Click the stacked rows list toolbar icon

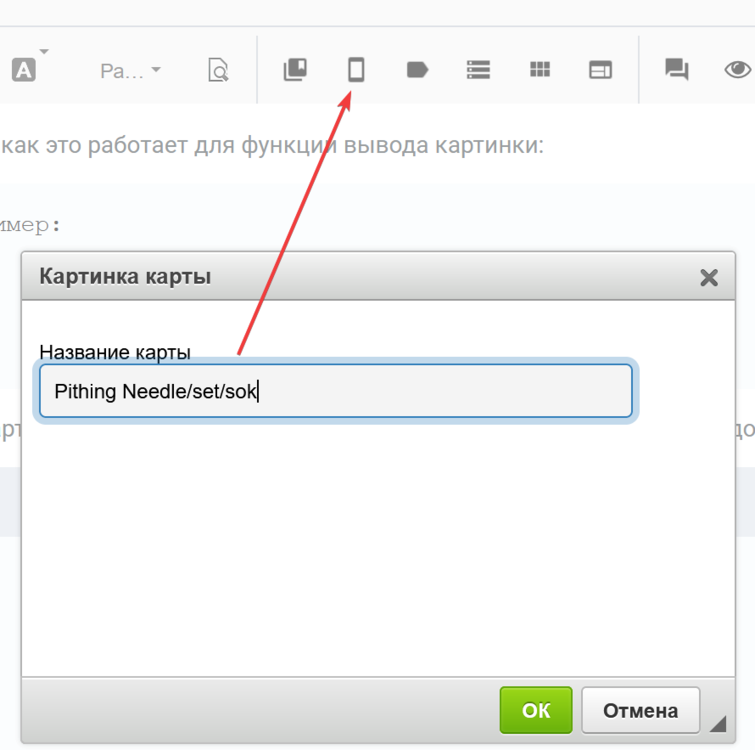point(478,70)
